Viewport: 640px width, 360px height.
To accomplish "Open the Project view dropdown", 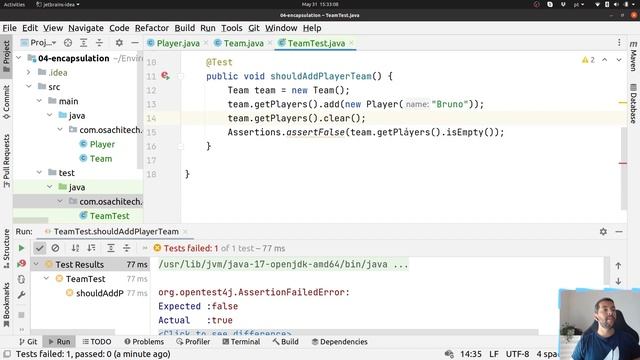I will point(39,42).
